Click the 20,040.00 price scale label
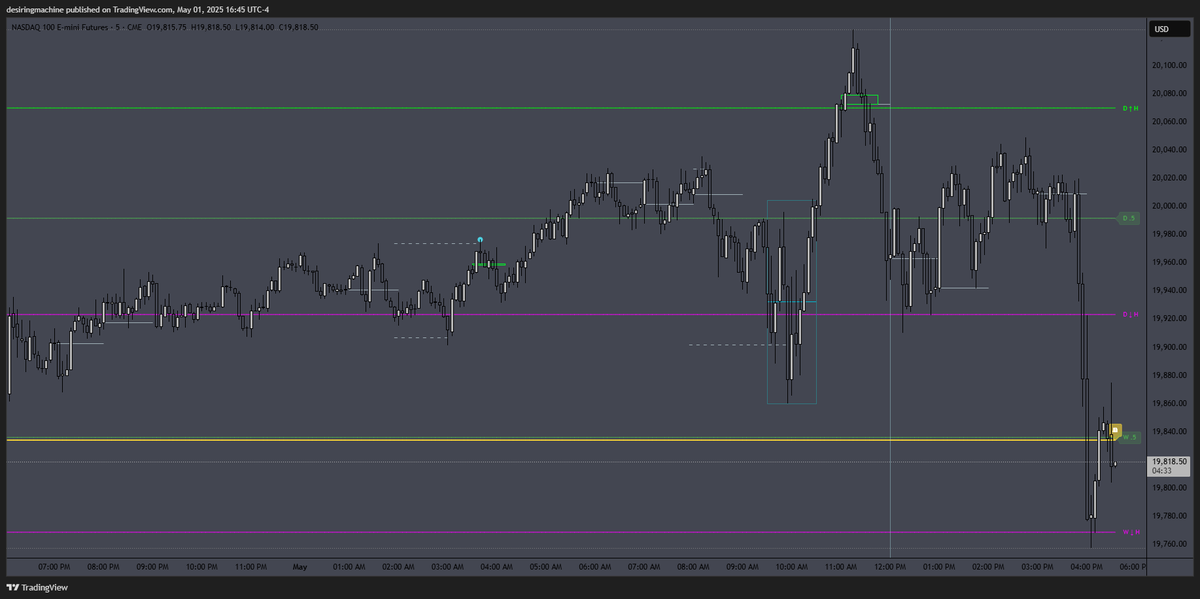1200x599 pixels. [x=1169, y=150]
